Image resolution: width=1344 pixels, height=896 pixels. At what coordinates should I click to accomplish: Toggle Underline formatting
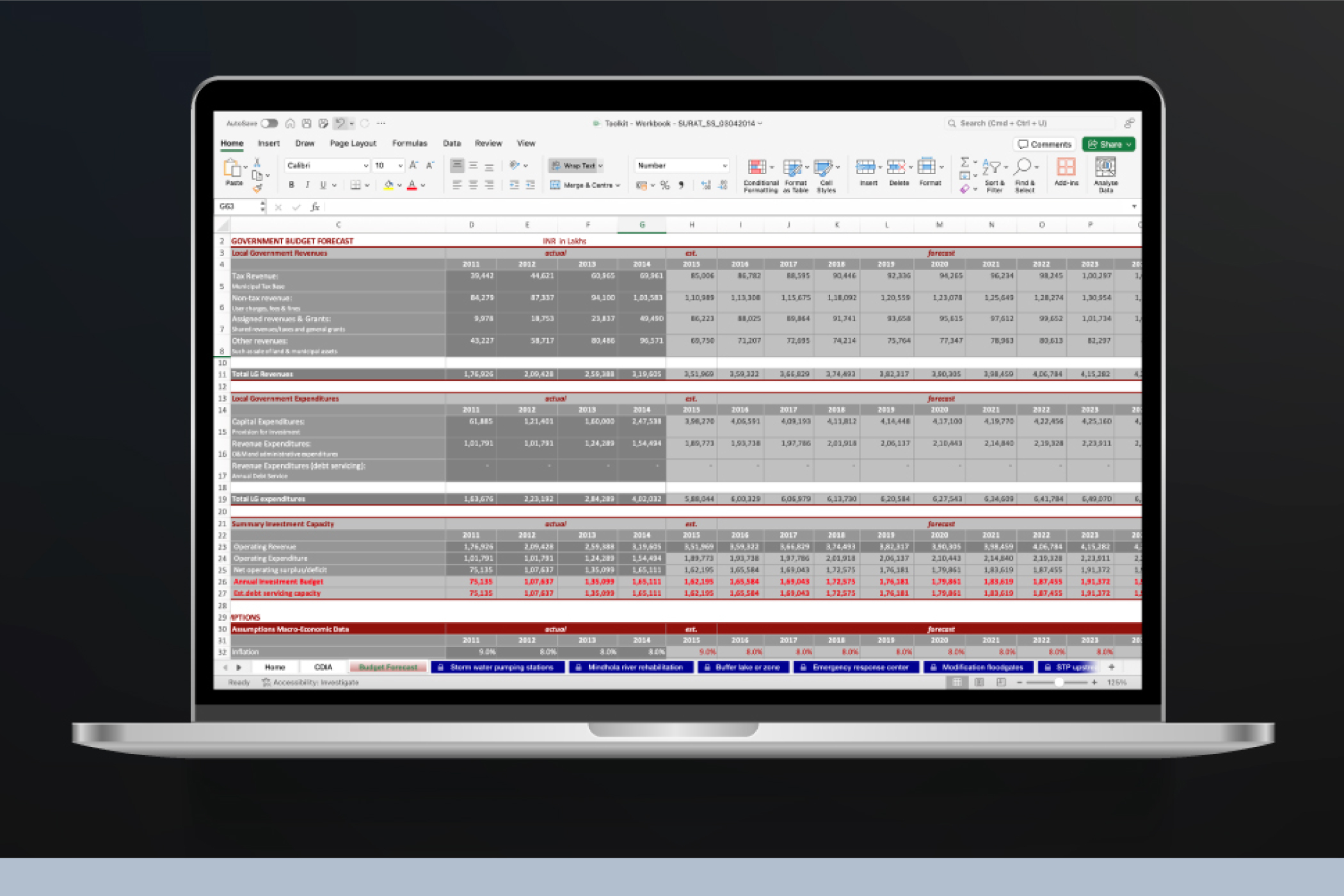pos(323,185)
